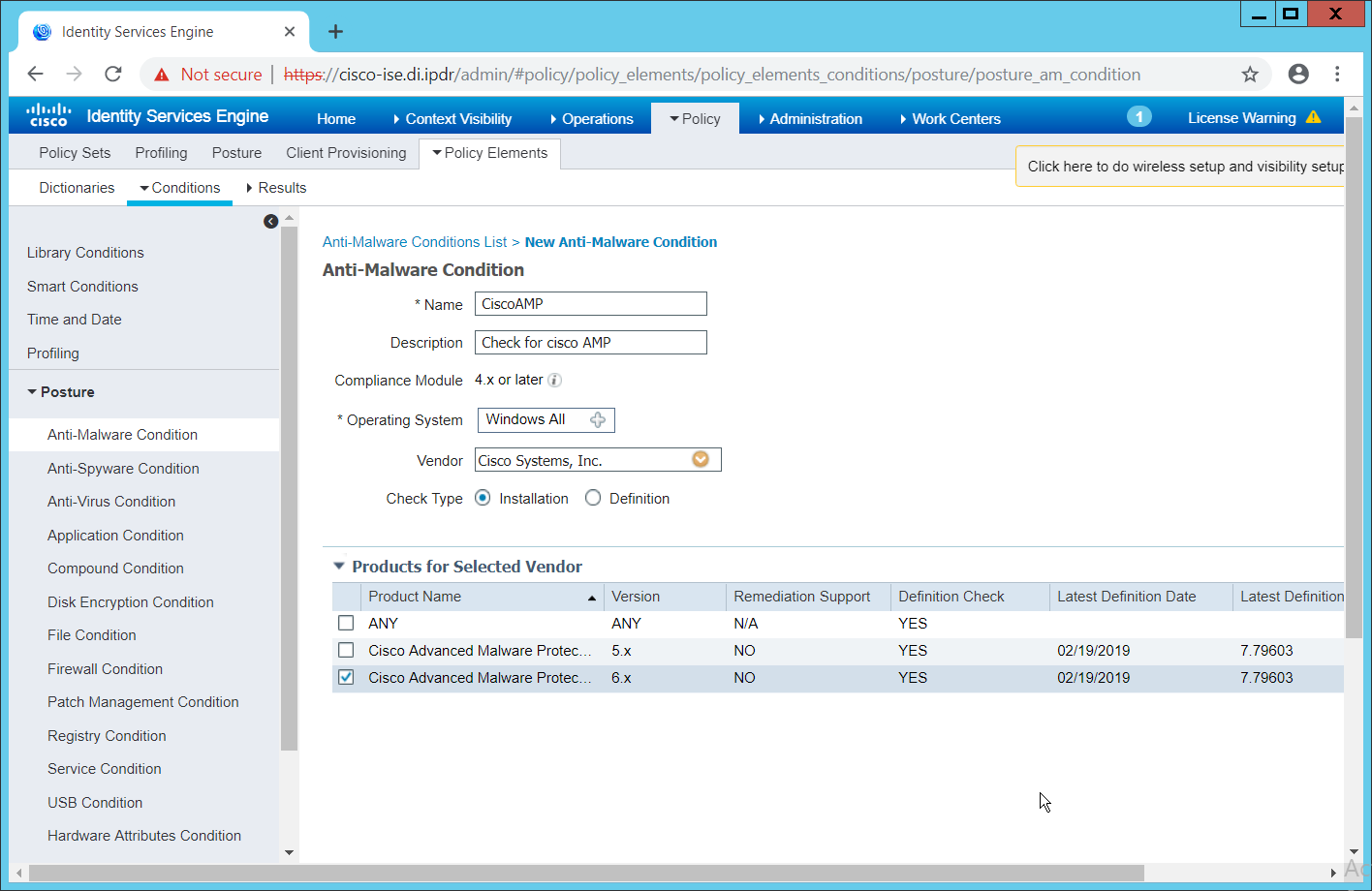Collapse the left sidebar with arrow icon

[x=270, y=222]
